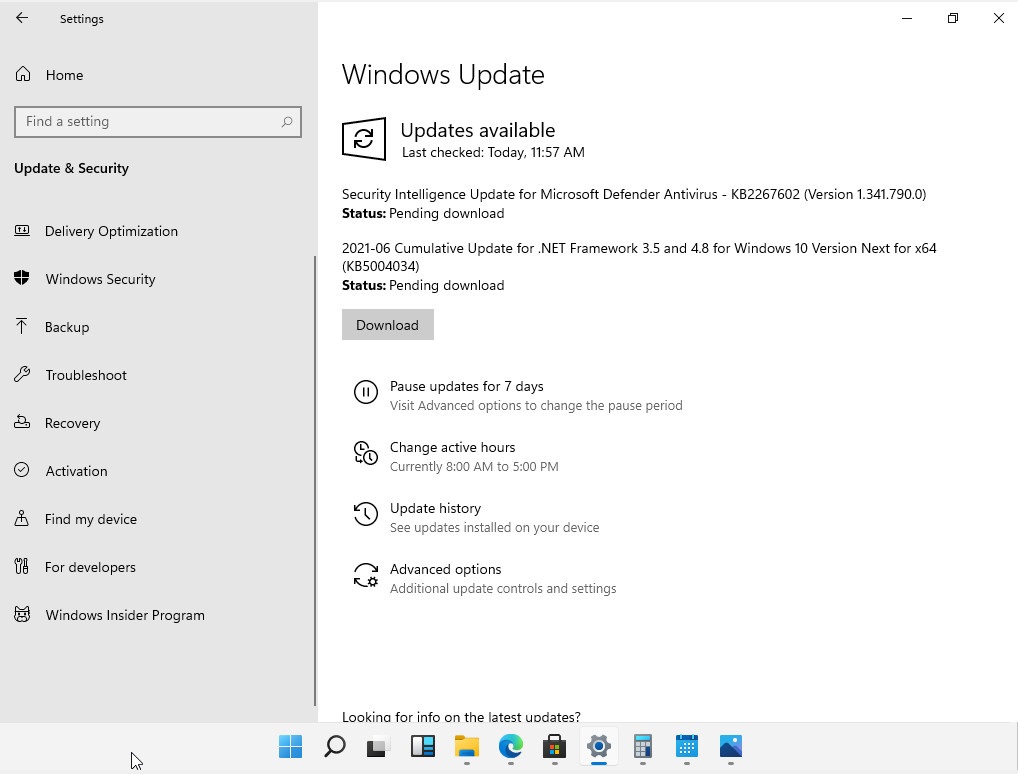The width and height of the screenshot is (1018, 774).
Task: Open Widgets from the taskbar
Action: tap(423, 747)
